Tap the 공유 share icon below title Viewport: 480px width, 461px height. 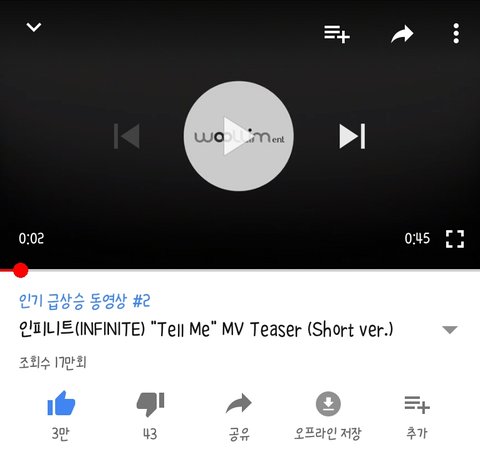239,403
